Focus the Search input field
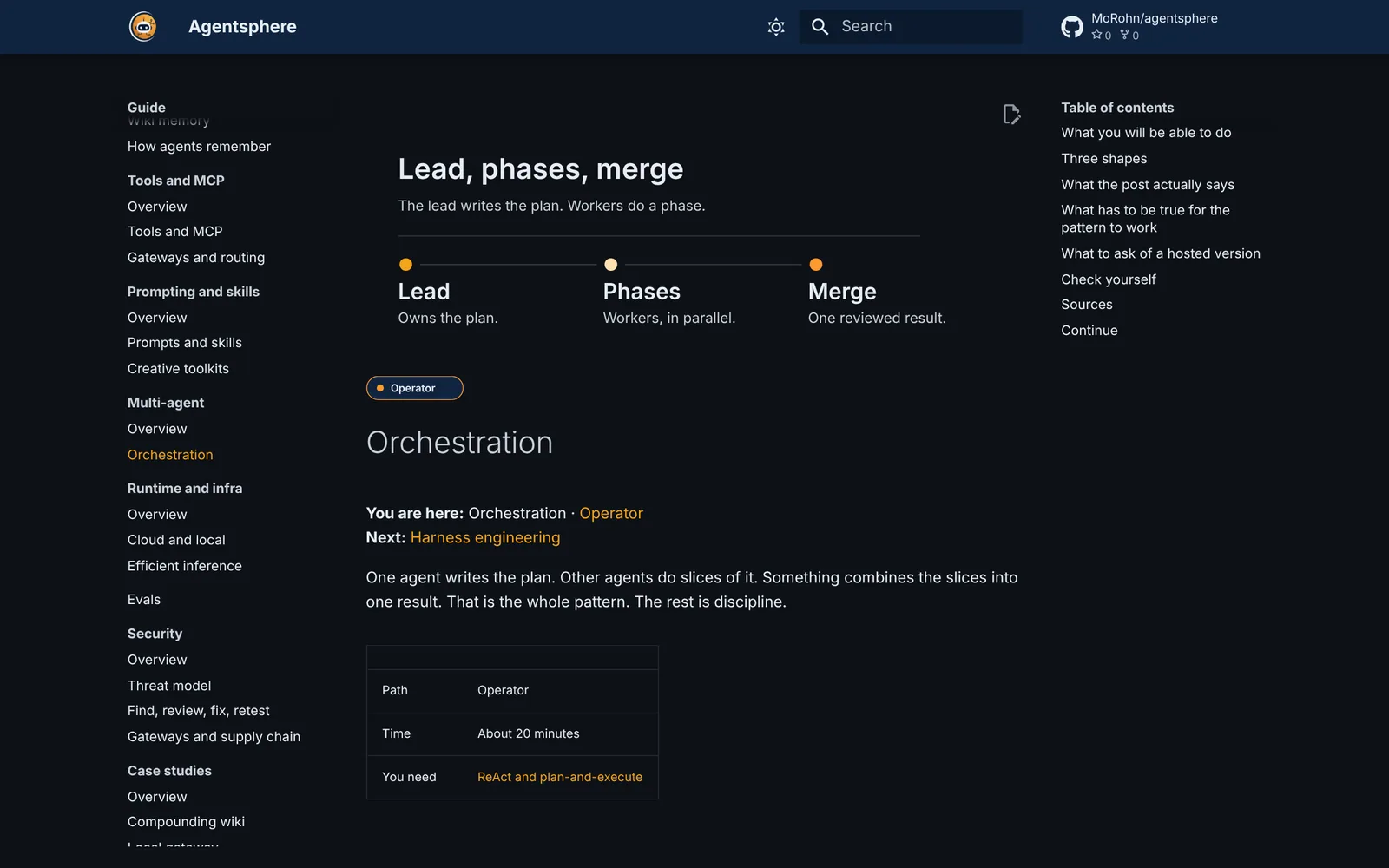 point(911,27)
